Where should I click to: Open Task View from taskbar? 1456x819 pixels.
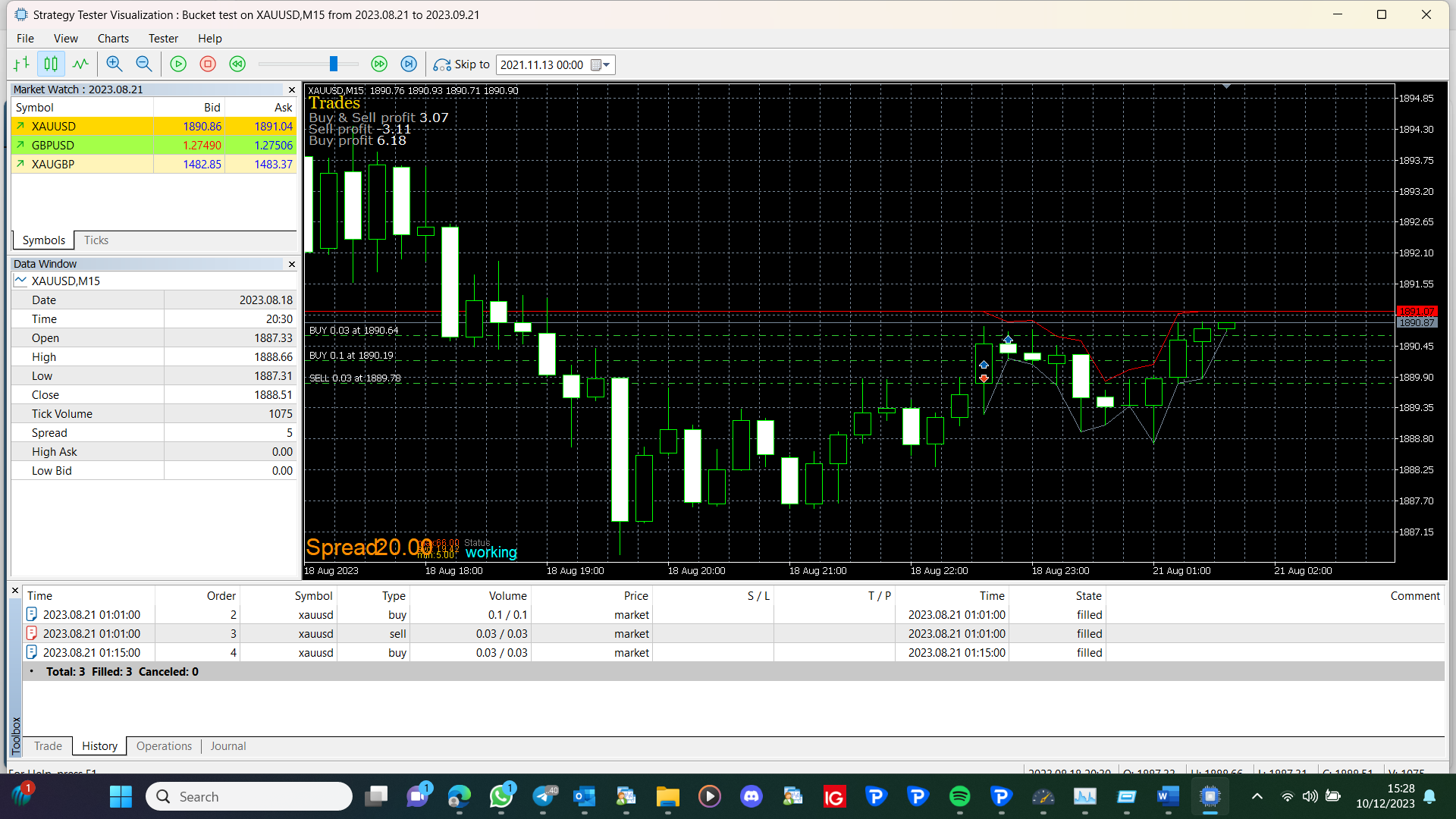click(376, 796)
